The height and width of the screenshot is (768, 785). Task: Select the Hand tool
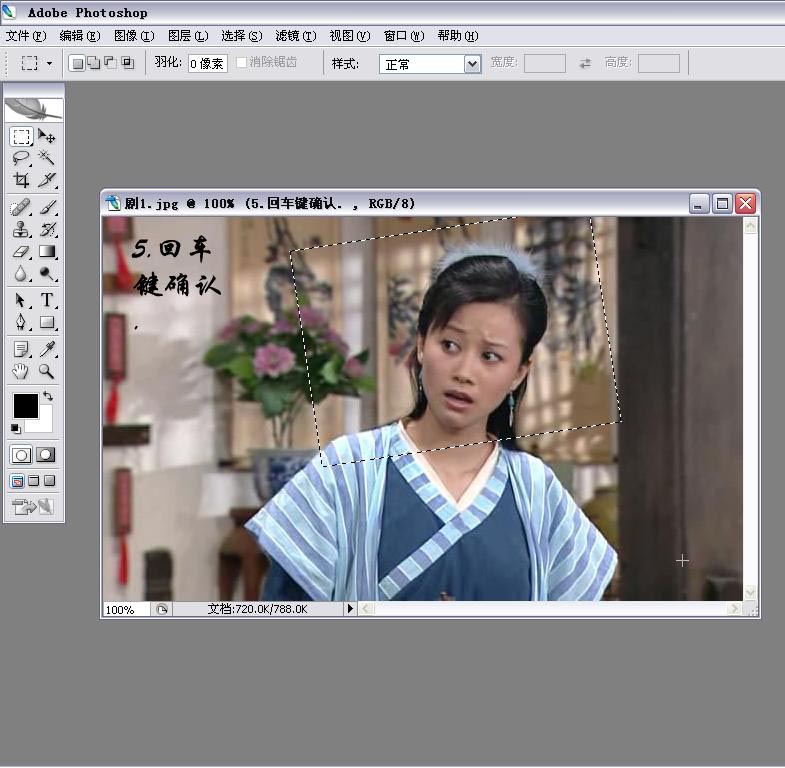[21, 371]
